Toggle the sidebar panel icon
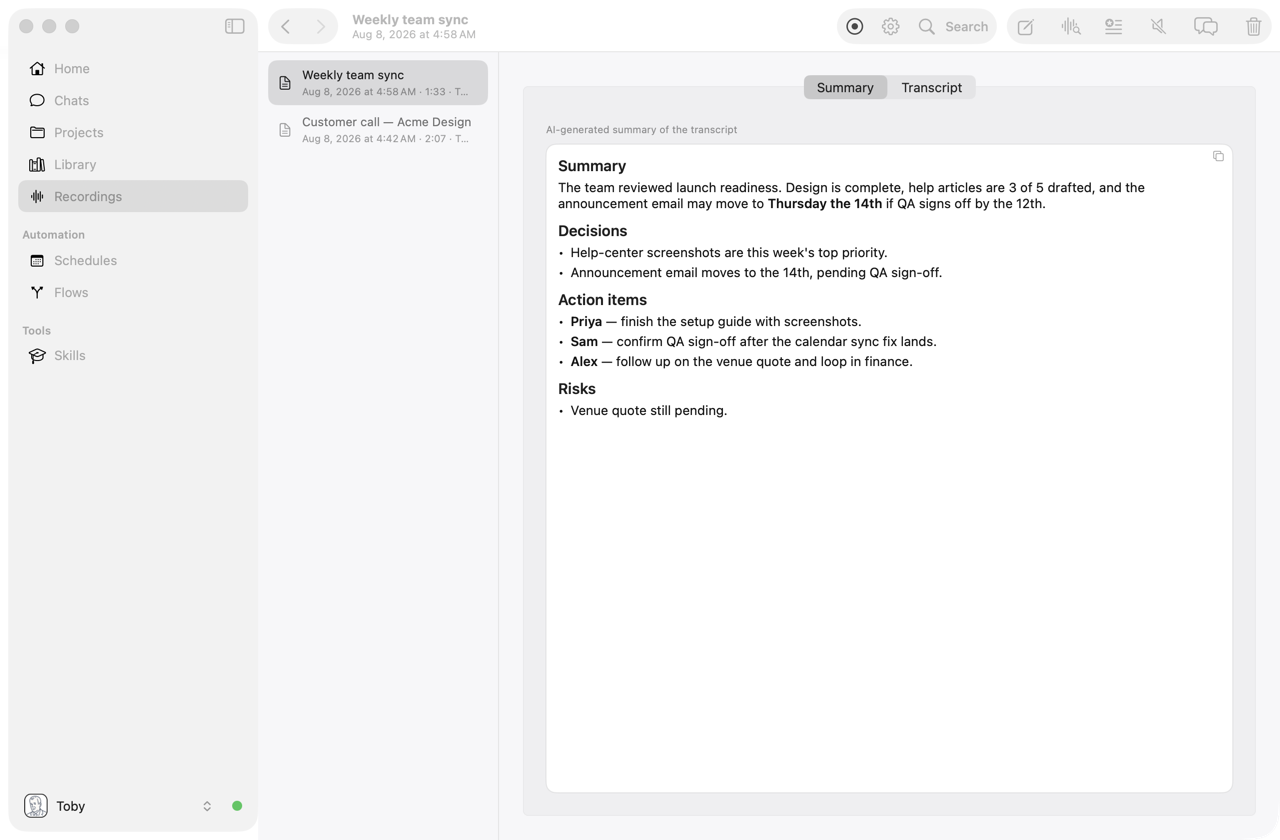This screenshot has width=1280, height=840. [235, 26]
